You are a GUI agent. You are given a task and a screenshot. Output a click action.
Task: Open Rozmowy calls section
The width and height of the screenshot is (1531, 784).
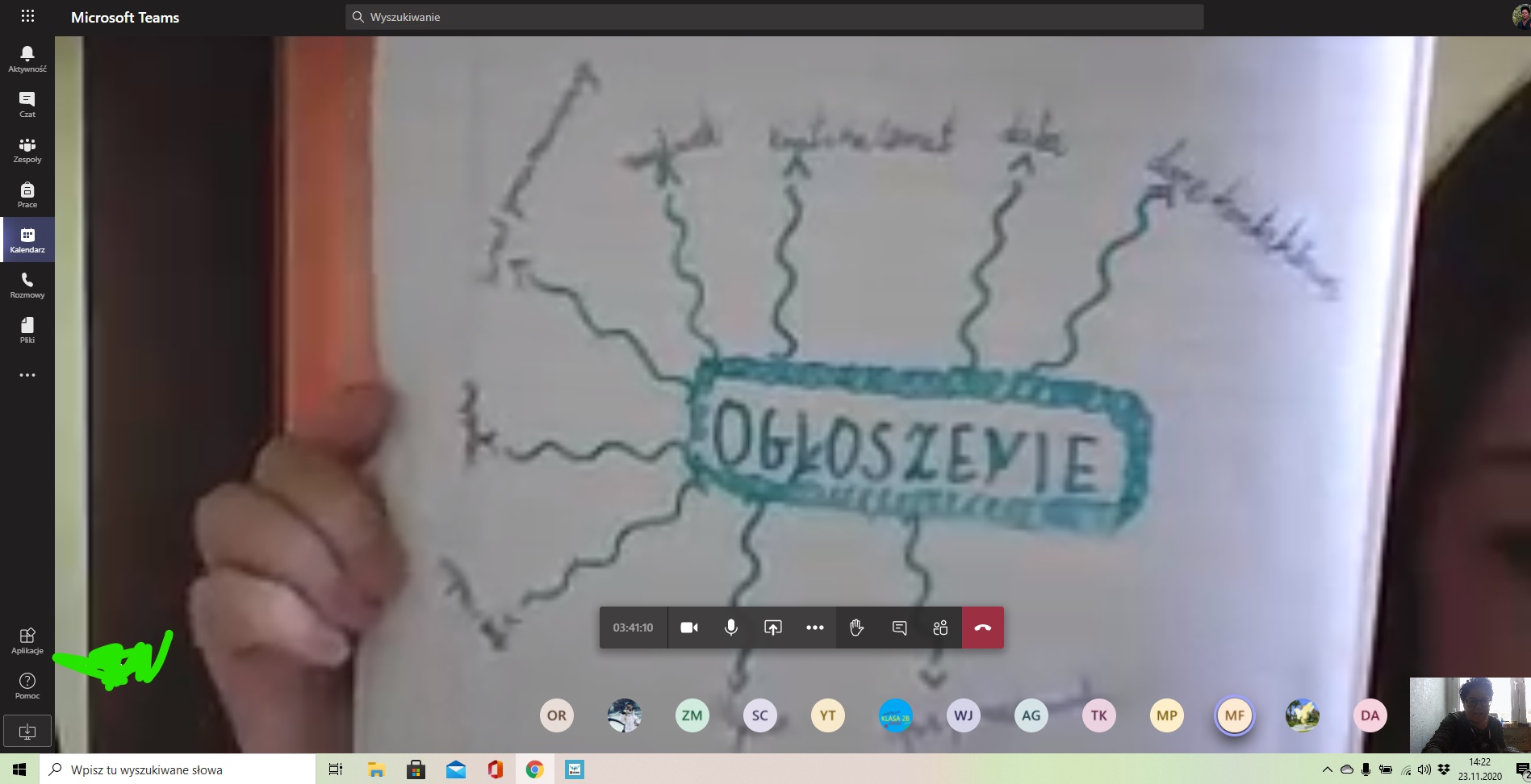tap(27, 285)
